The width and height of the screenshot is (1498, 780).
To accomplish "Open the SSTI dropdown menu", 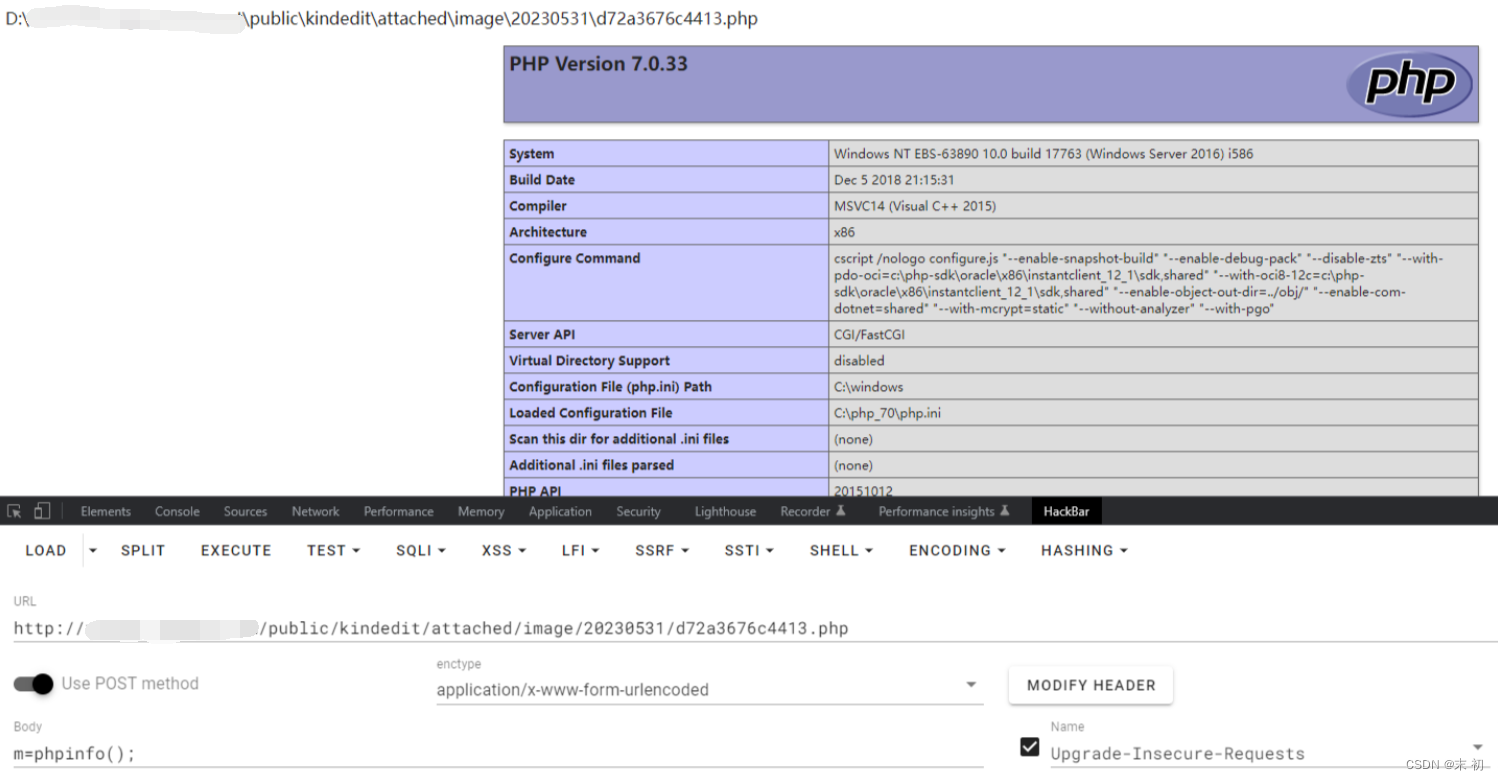I will [749, 550].
